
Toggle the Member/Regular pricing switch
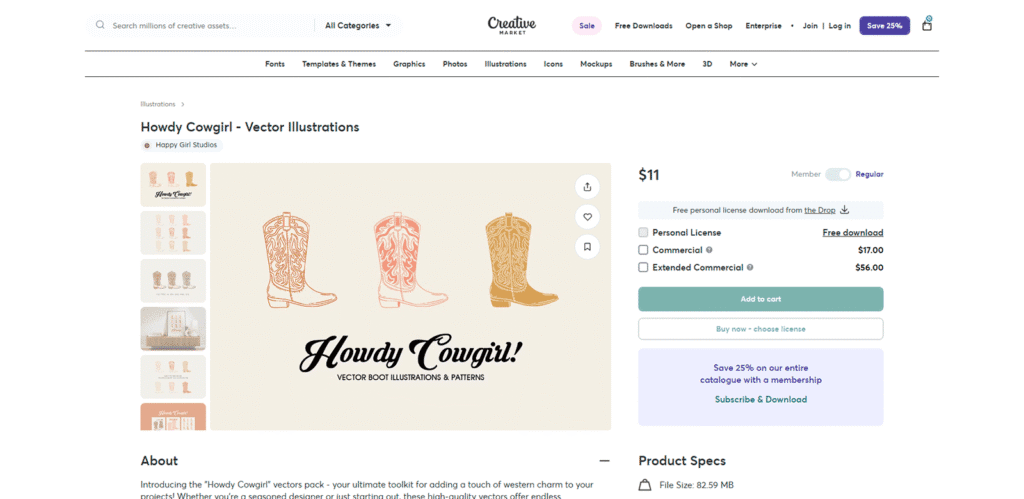pos(837,174)
